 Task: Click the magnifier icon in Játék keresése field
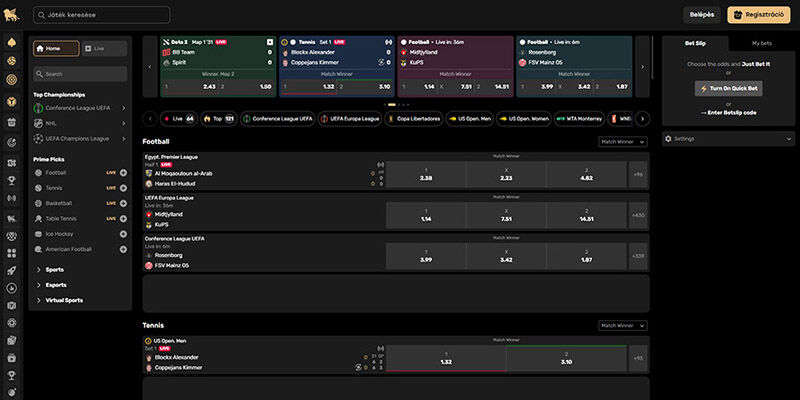point(41,15)
